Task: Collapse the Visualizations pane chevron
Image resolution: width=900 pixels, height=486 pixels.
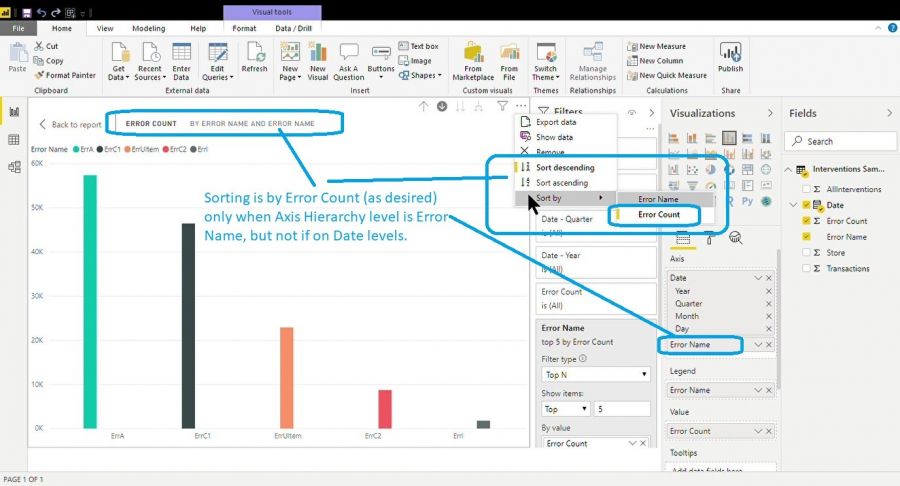Action: pyautogui.click(x=770, y=114)
